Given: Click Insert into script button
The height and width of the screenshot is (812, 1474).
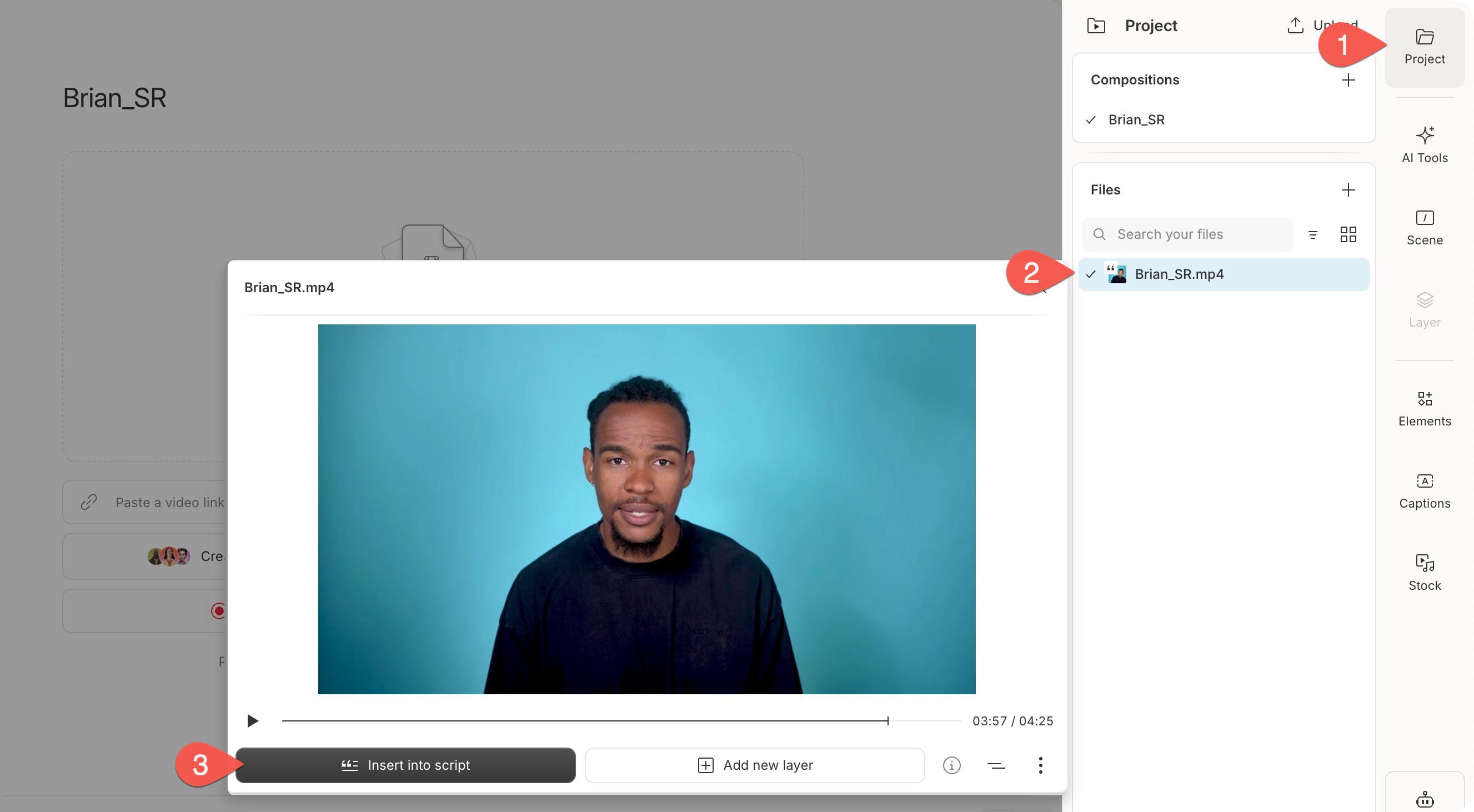Looking at the screenshot, I should [x=405, y=765].
